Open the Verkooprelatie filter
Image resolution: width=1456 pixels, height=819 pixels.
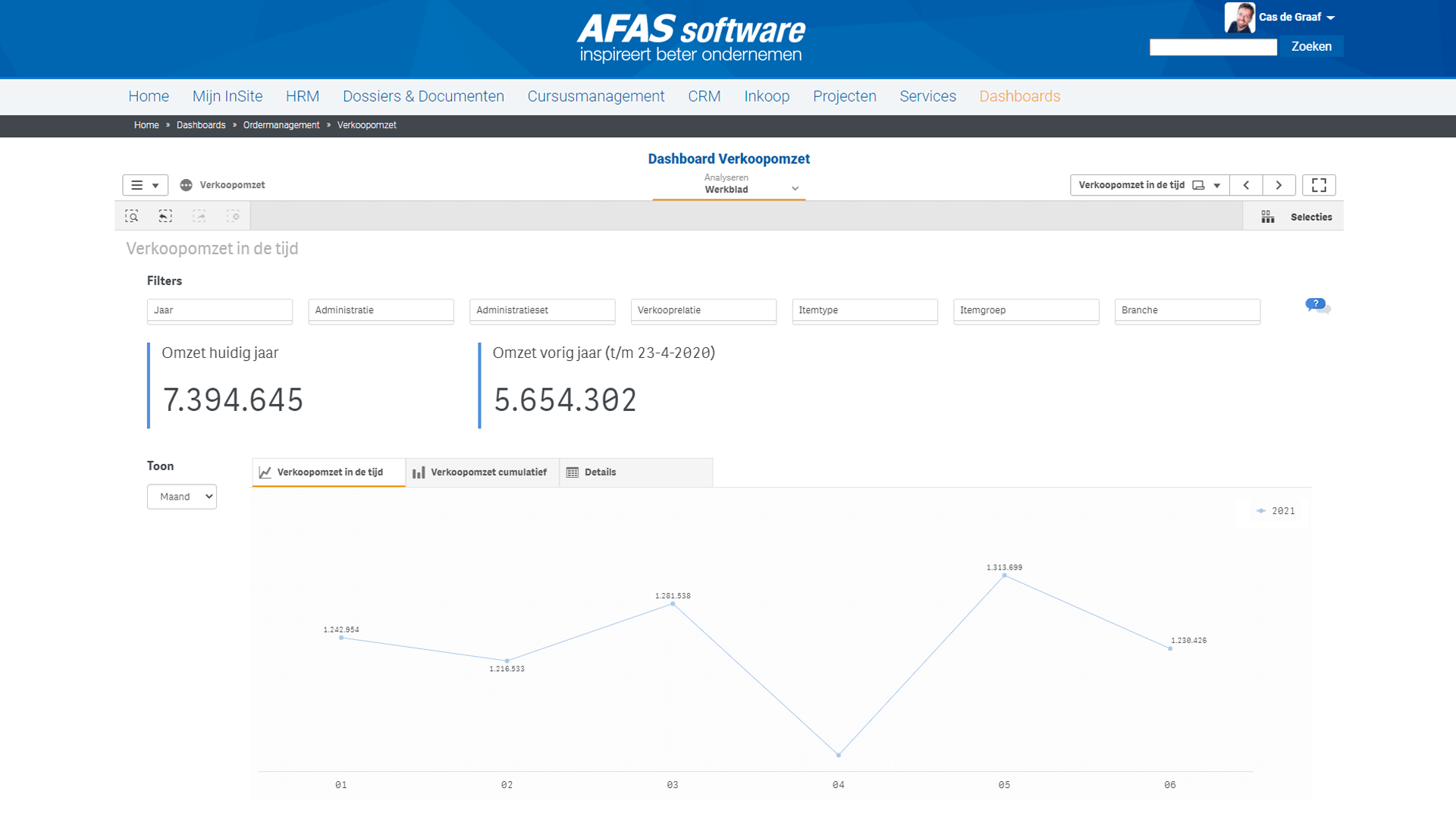704,311
